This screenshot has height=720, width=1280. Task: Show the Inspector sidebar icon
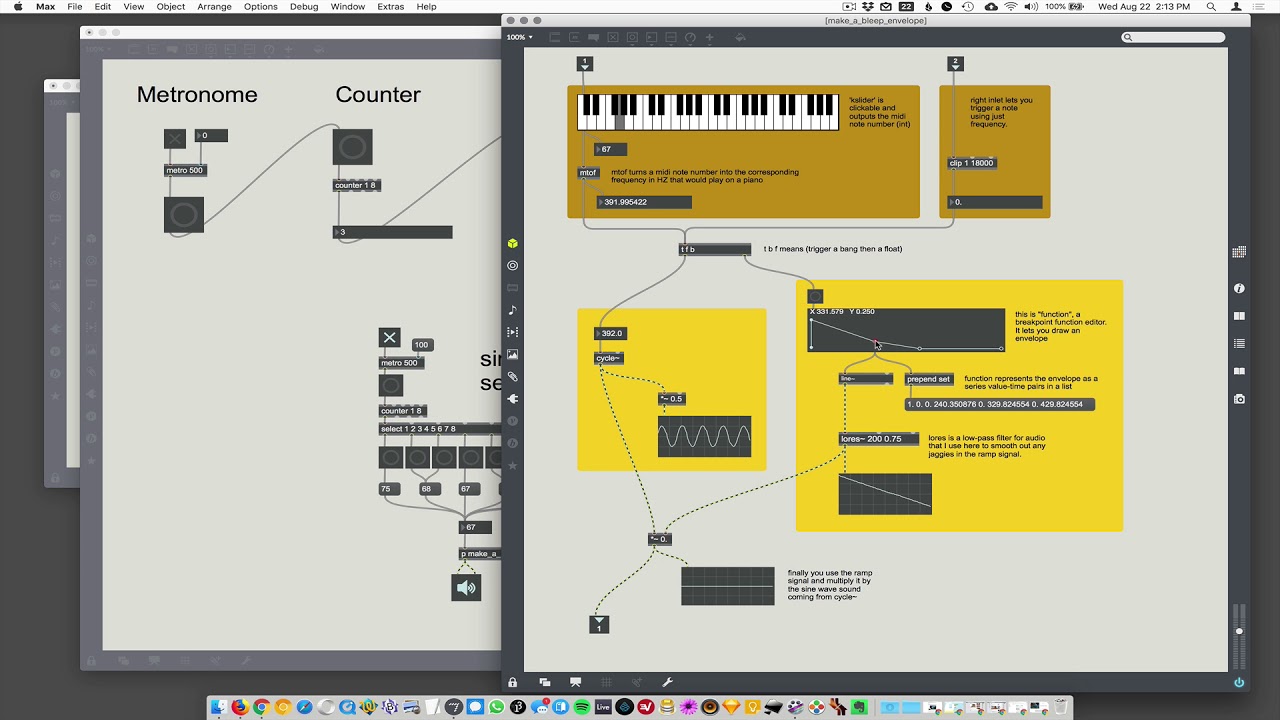tap(1239, 288)
